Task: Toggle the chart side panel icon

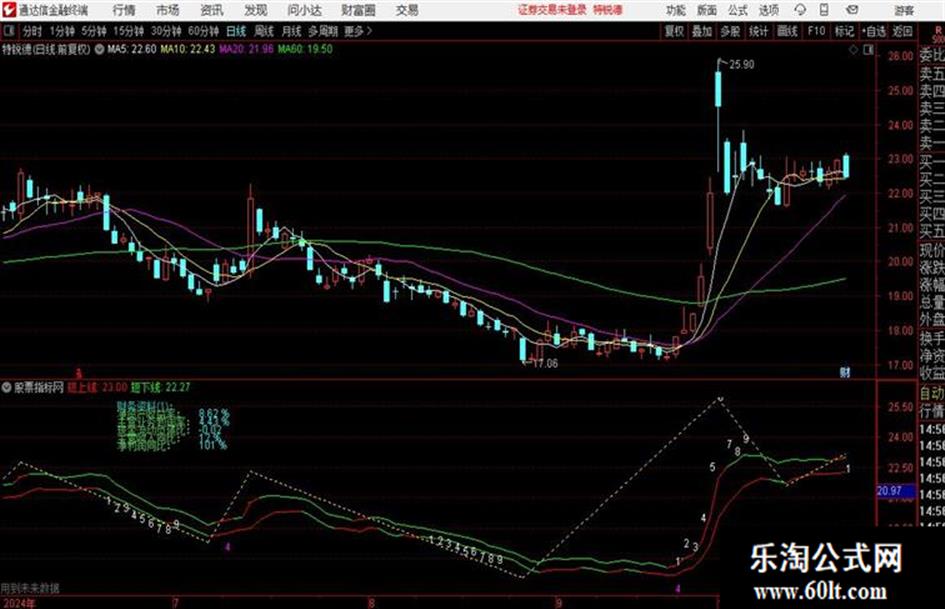Action: tap(868, 50)
